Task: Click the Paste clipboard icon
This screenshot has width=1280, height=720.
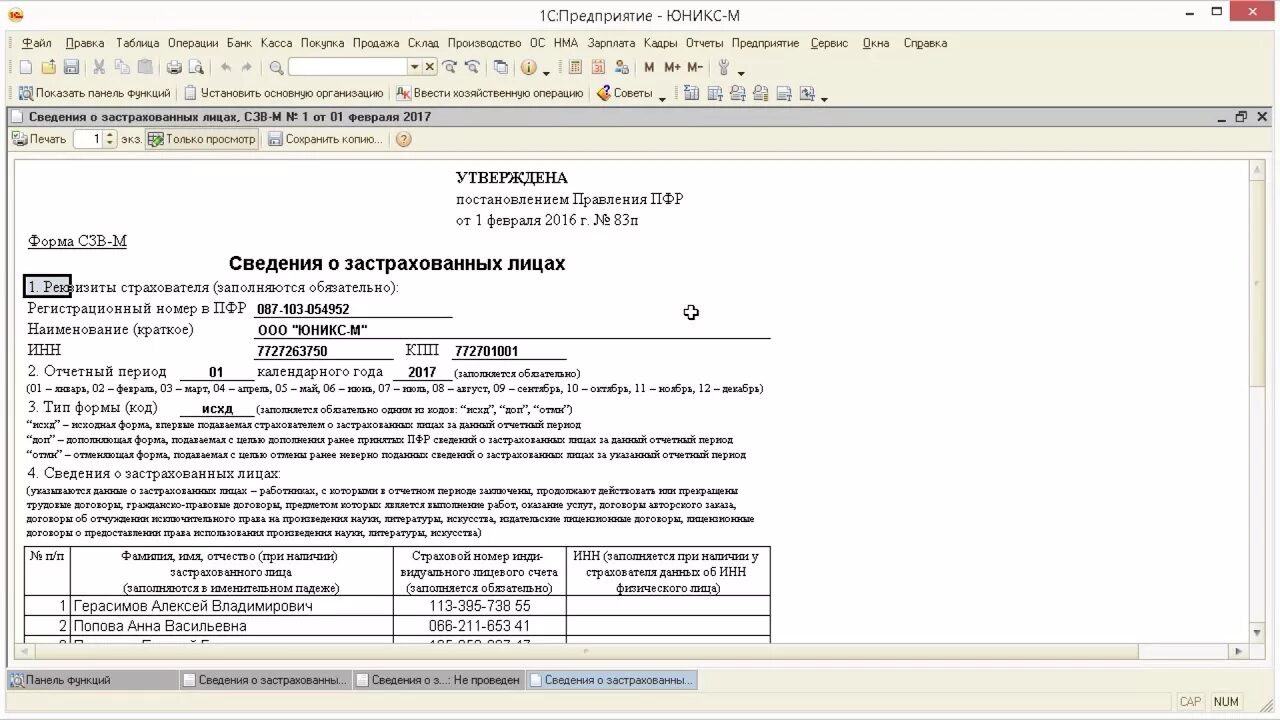Action: (x=145, y=67)
